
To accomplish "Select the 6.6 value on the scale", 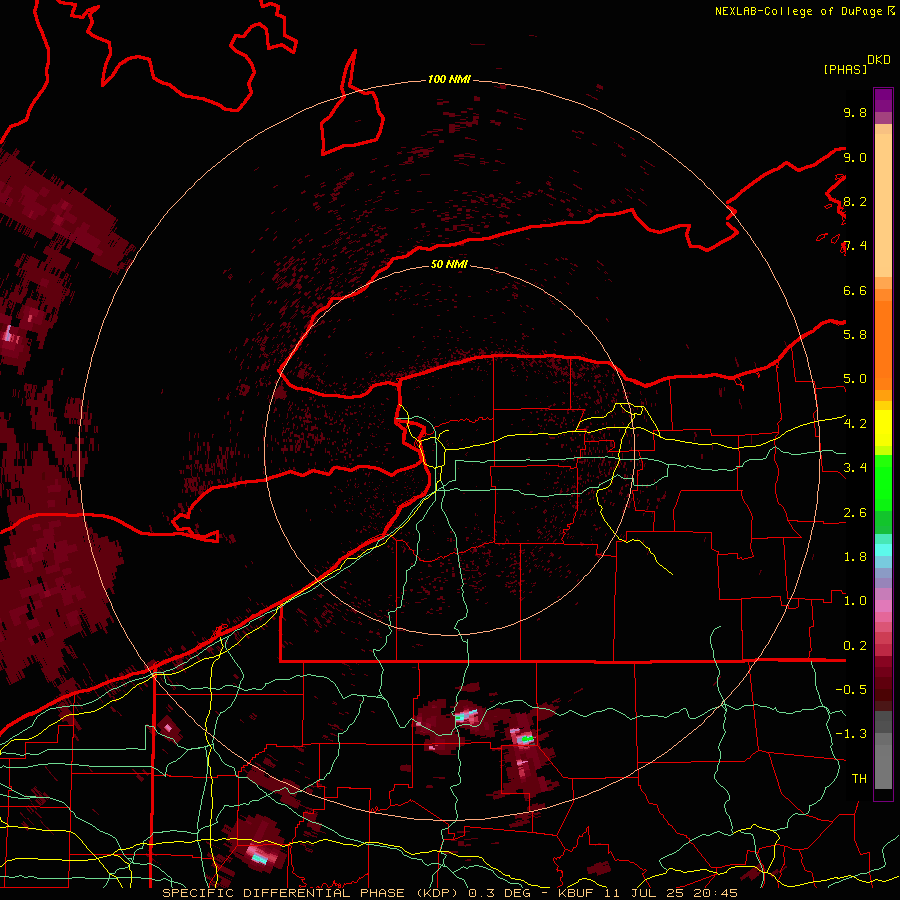I will coord(855,290).
